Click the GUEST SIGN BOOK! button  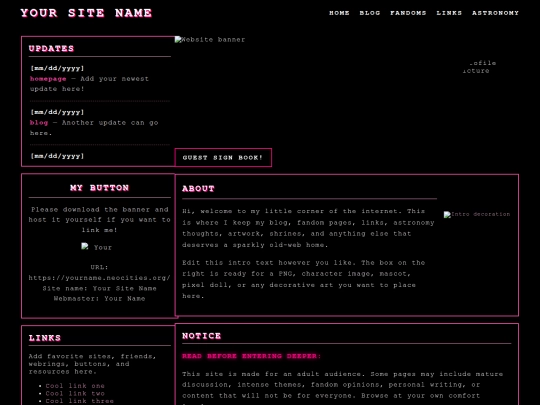tap(223, 158)
